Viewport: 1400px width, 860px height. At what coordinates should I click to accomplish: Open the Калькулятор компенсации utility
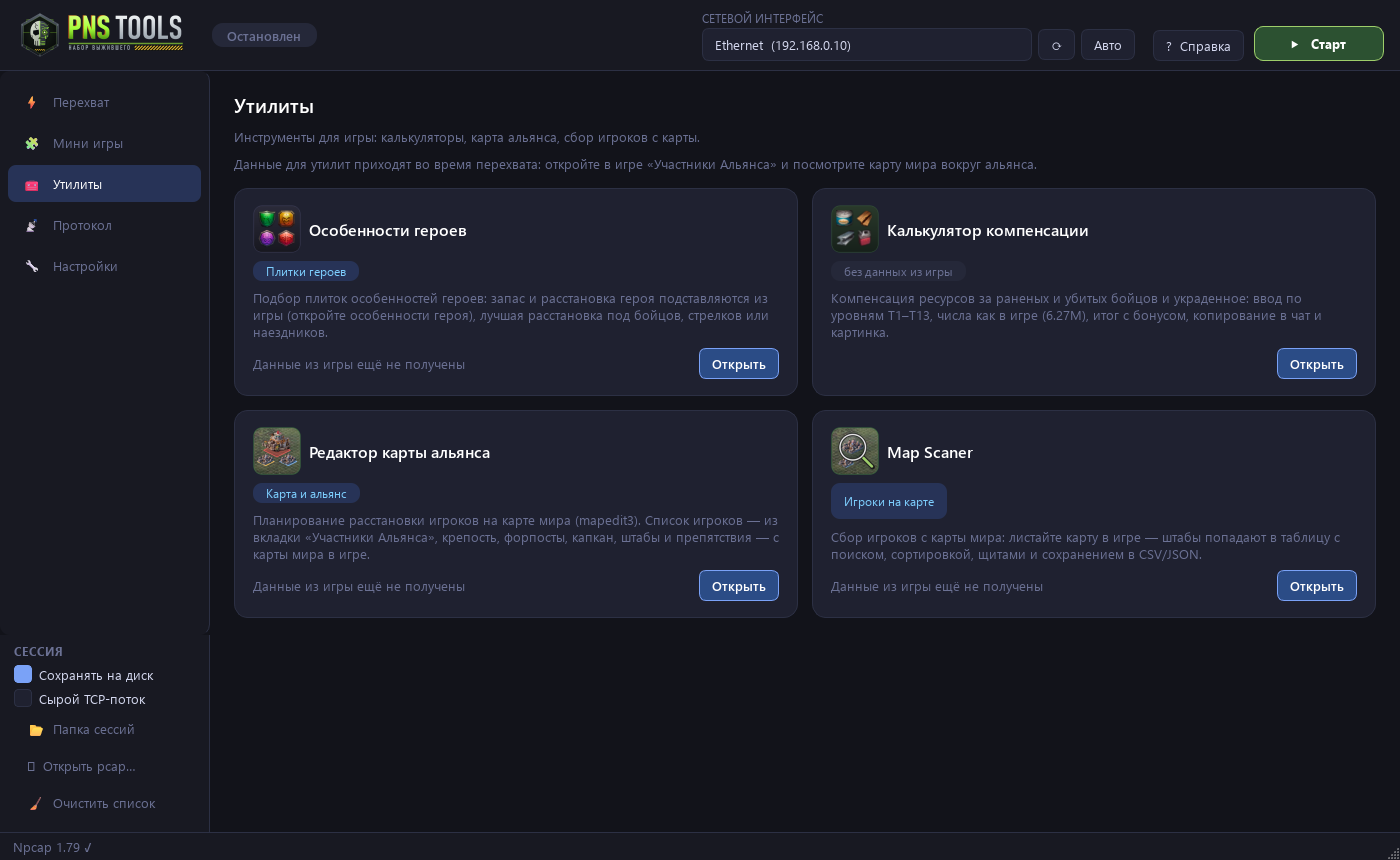pos(1317,364)
